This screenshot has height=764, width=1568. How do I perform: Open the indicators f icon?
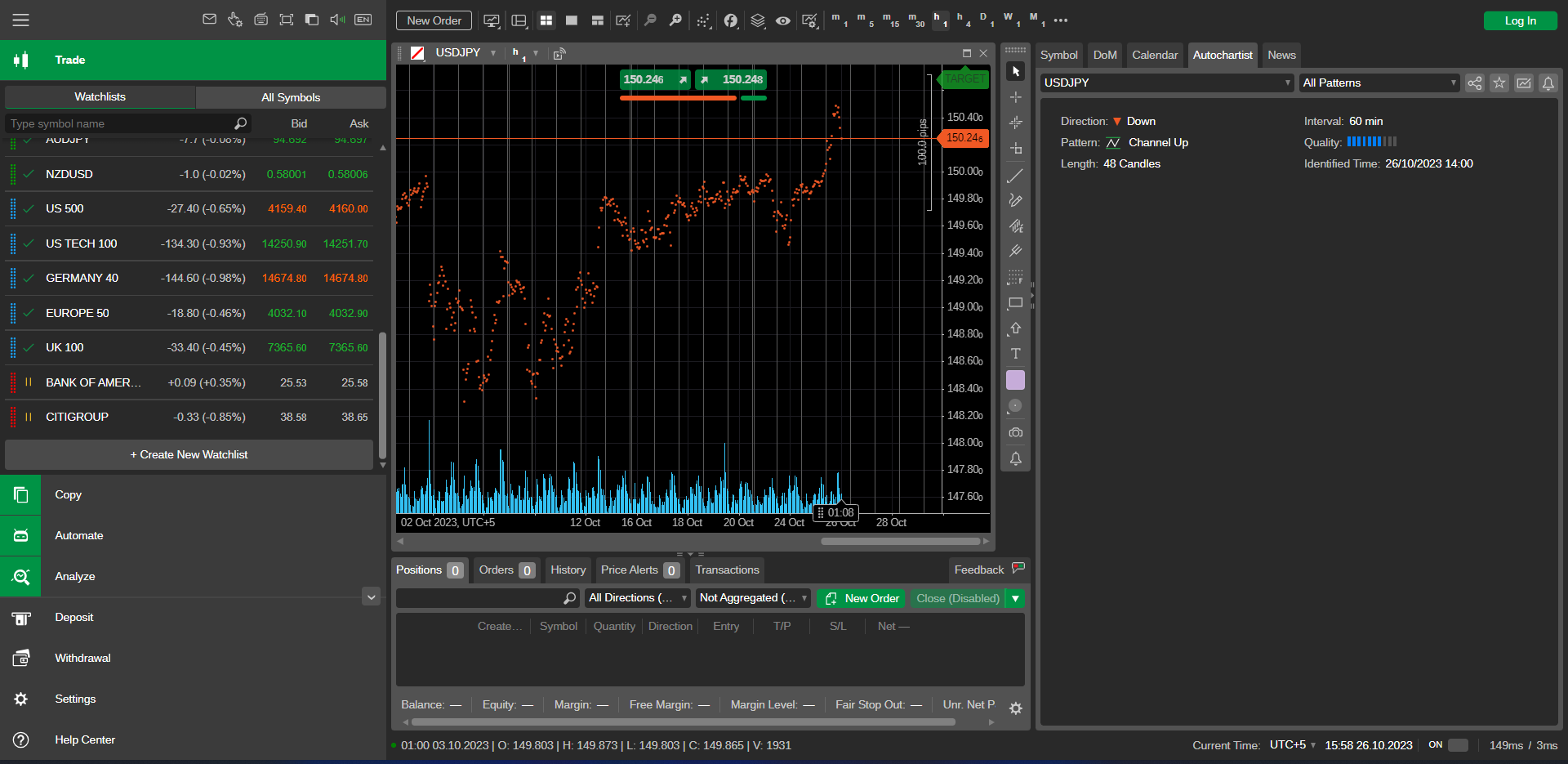coord(731,20)
